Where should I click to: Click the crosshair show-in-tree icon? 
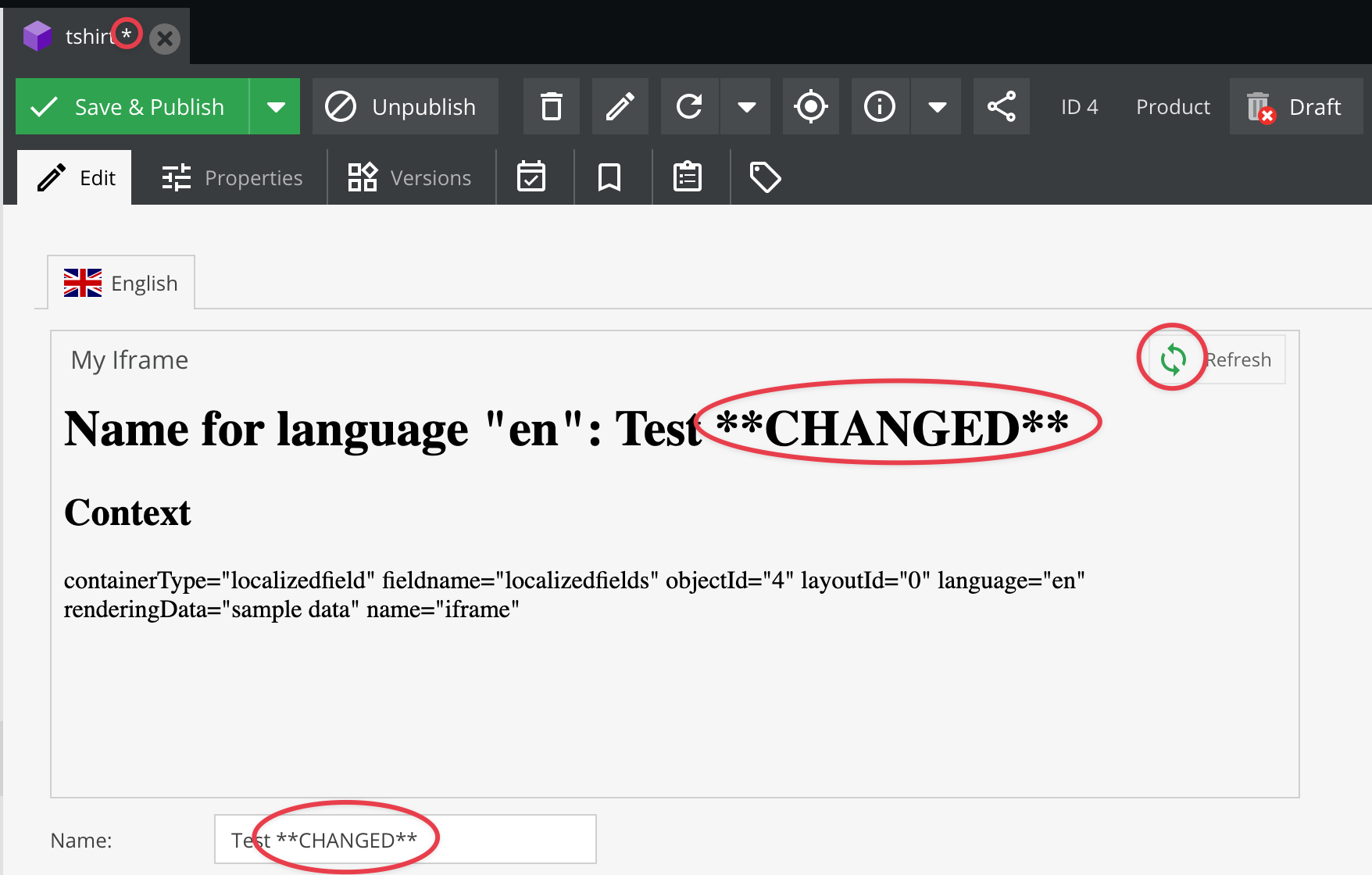click(x=811, y=106)
